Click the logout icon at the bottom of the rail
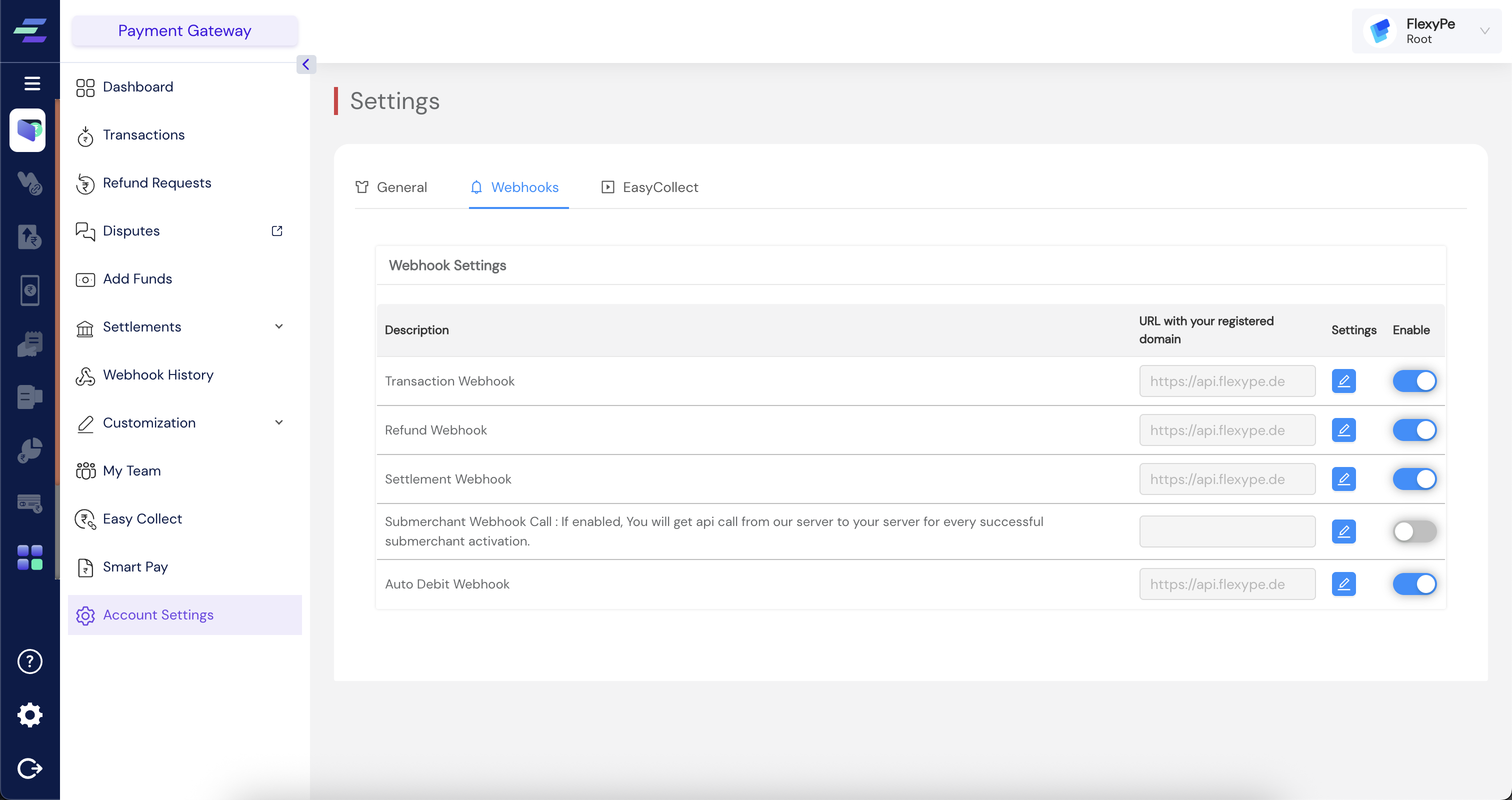 (29, 767)
